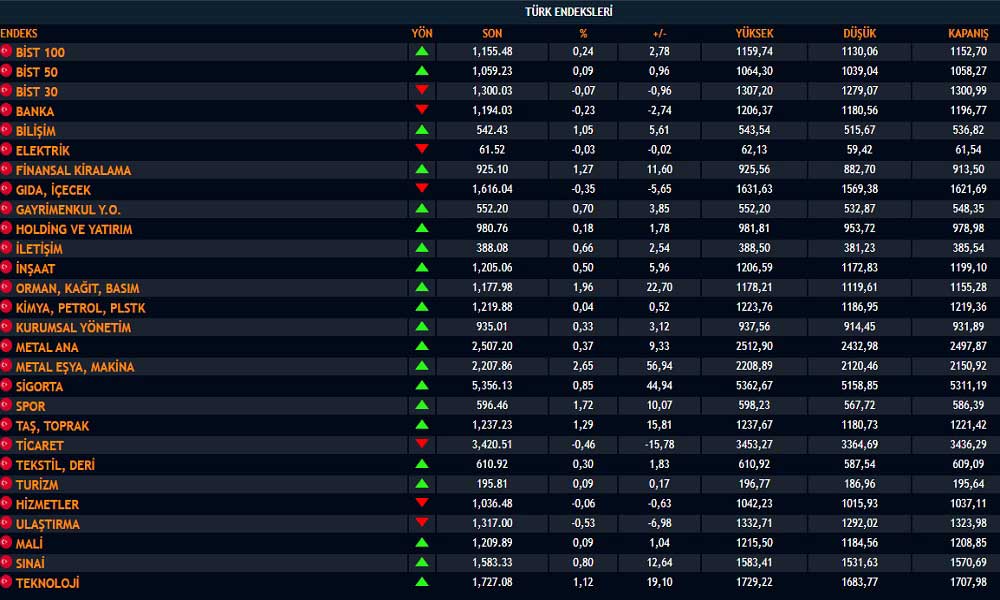Screen dimensions: 1000x600
Task: Click the red down arrow in GIDA, İÇECEK row
Action: [422, 188]
